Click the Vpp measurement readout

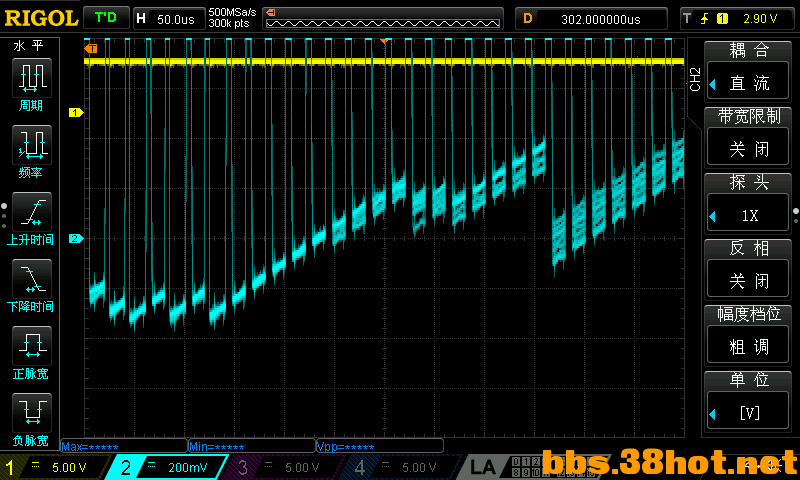pyautogui.click(x=380, y=446)
